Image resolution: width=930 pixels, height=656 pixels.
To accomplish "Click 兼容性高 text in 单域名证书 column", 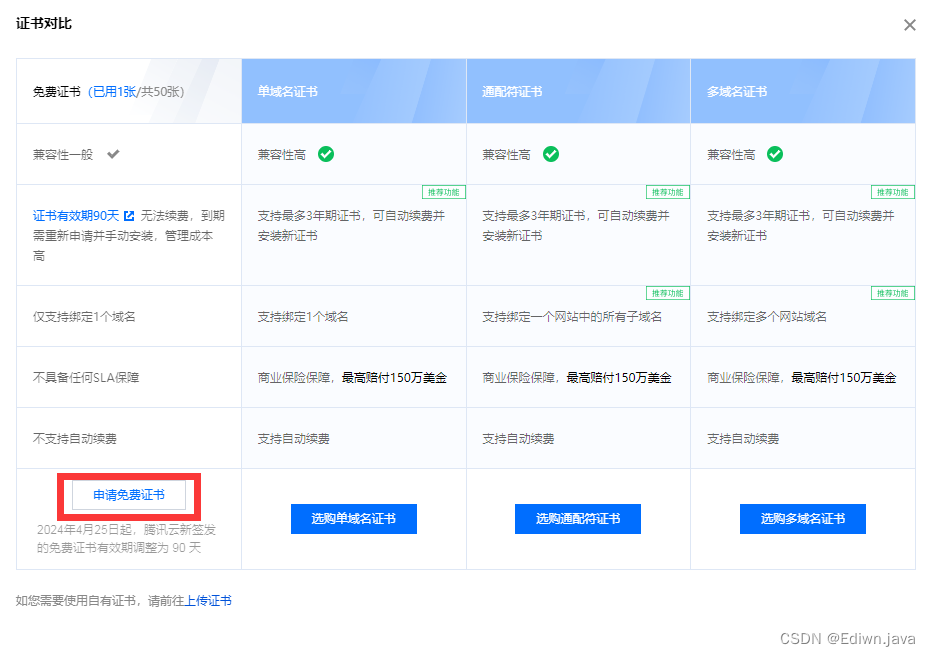I will point(282,155).
